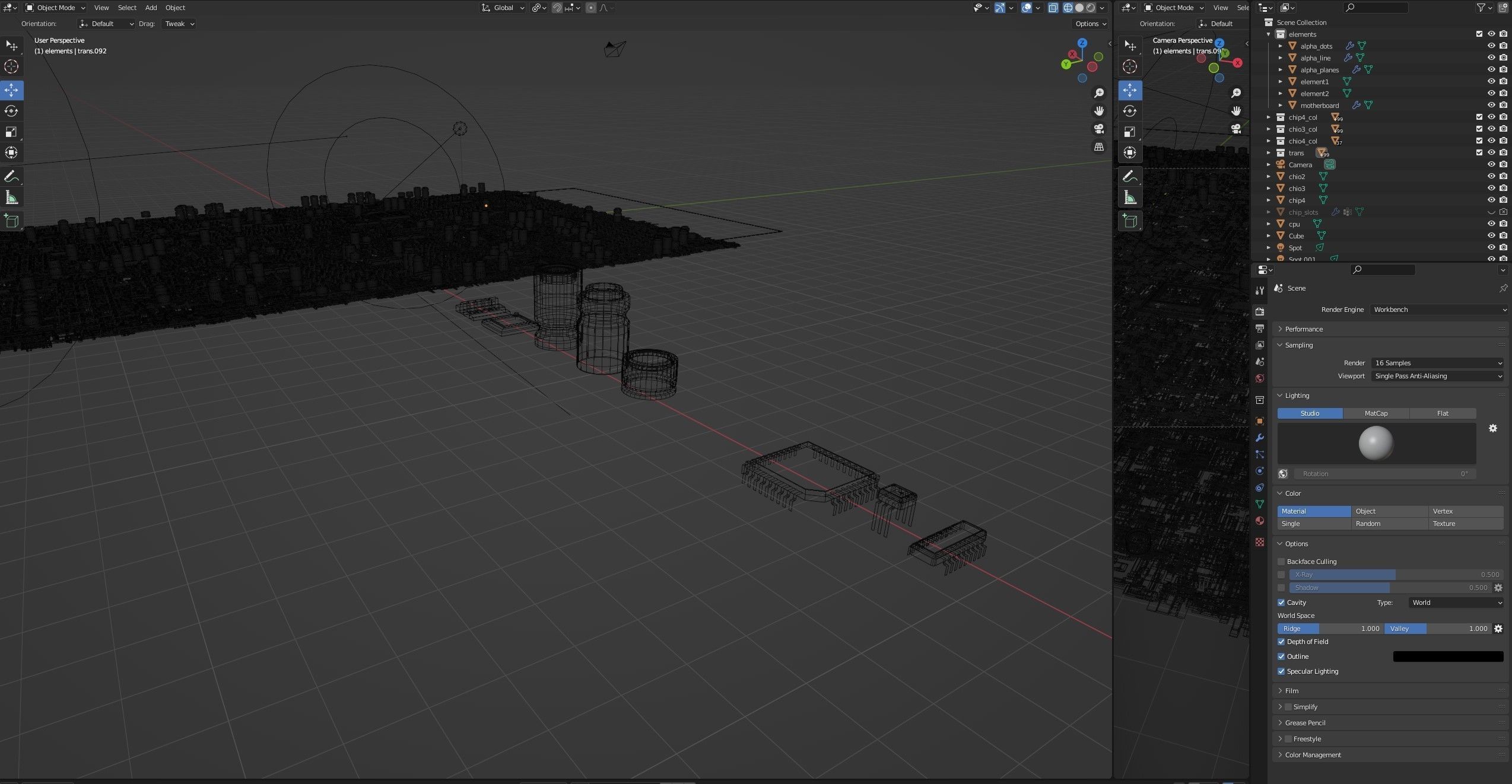Select the Move tool in the viewport toolbar
Viewport: 1512px width, 784px height.
click(x=11, y=90)
